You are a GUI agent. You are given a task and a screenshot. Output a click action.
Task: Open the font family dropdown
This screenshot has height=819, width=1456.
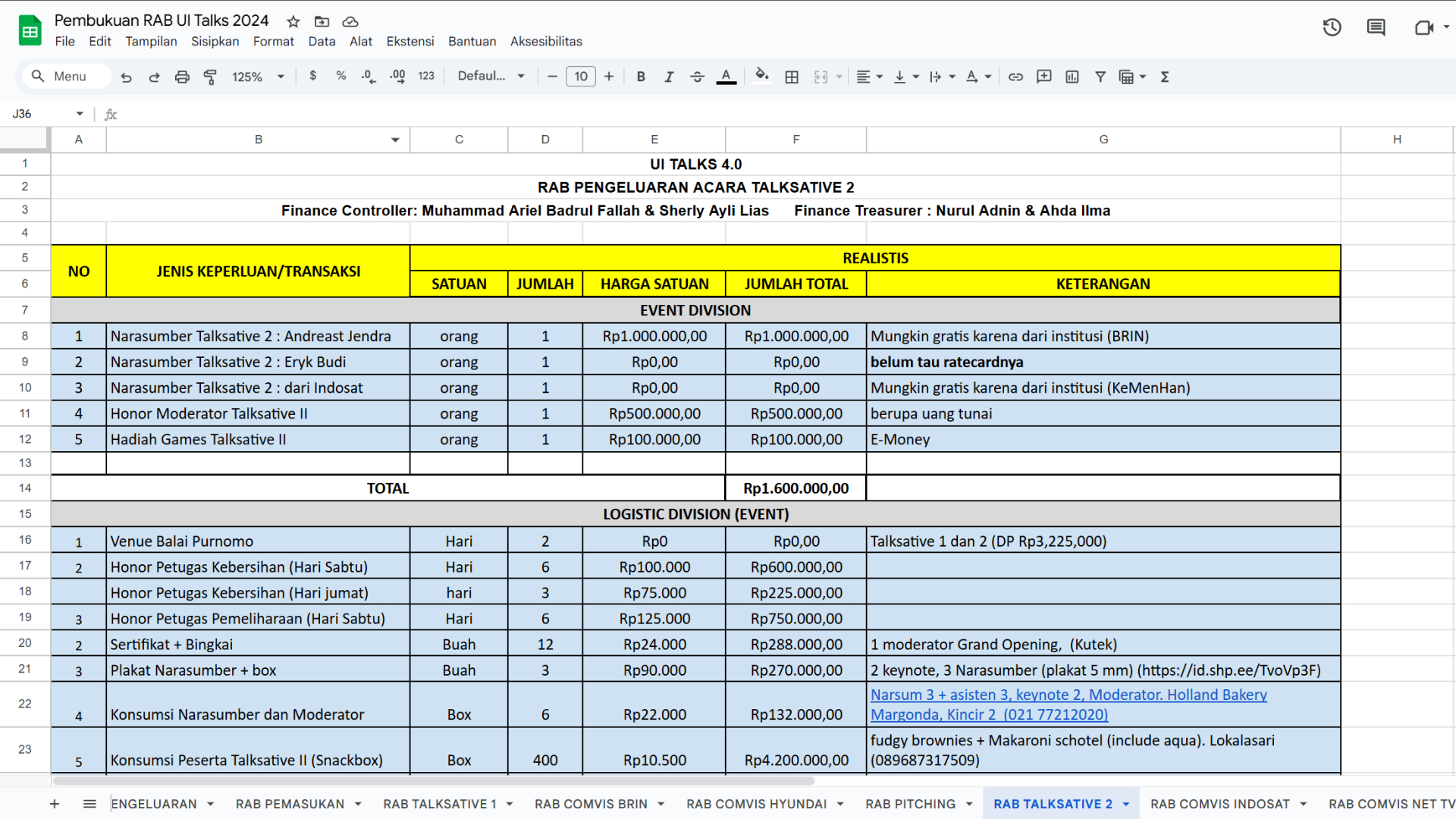pos(491,76)
